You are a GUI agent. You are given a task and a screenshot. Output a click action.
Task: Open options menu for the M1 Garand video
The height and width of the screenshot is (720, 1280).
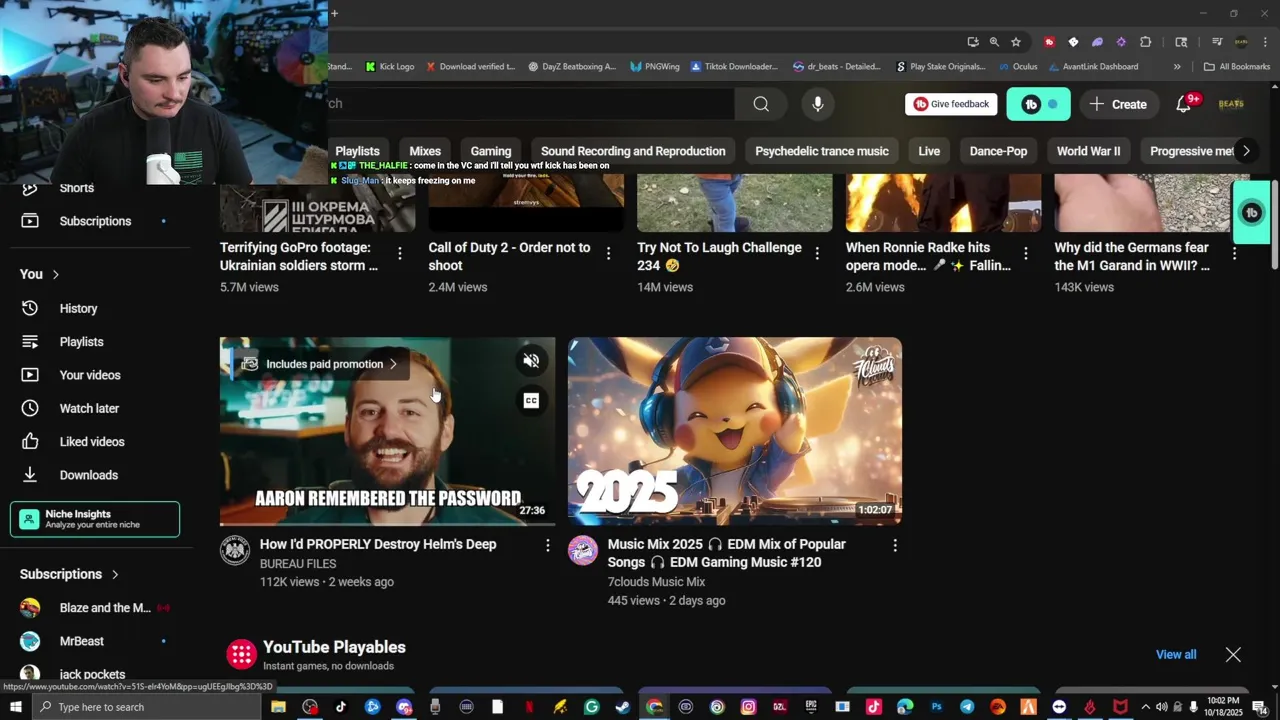pos(1234,254)
